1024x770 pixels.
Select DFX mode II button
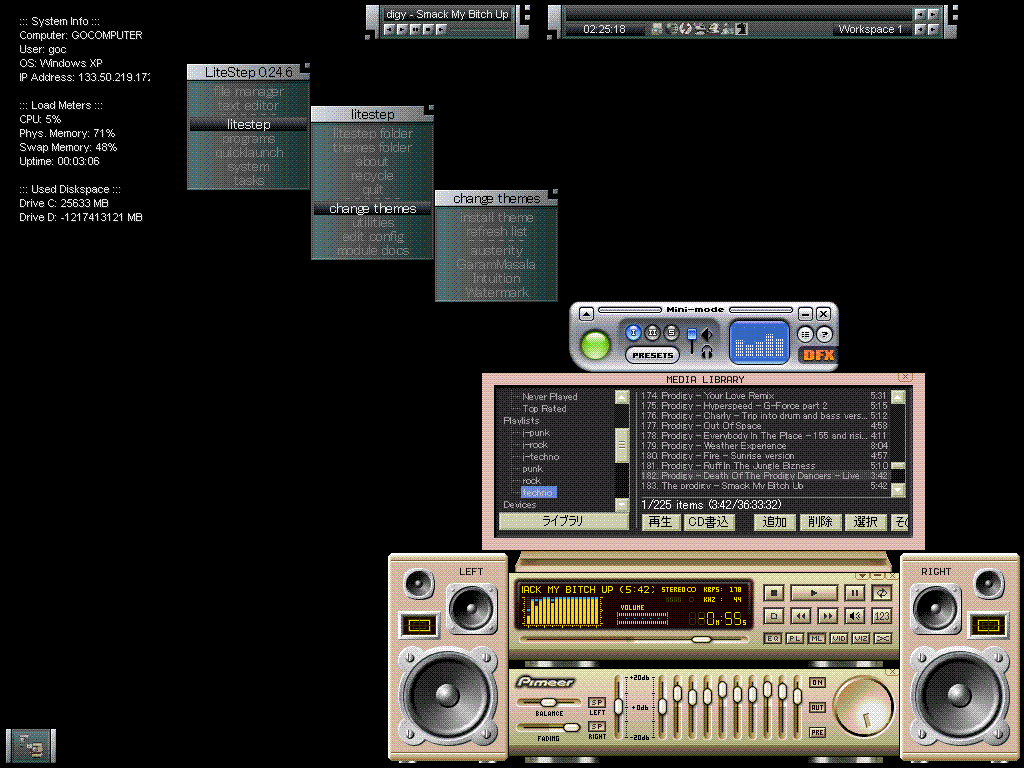click(x=652, y=332)
